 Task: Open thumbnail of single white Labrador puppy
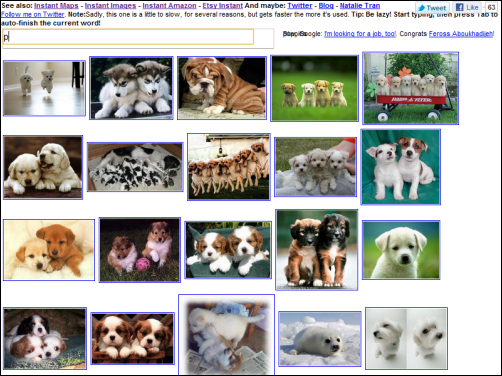click(x=401, y=250)
